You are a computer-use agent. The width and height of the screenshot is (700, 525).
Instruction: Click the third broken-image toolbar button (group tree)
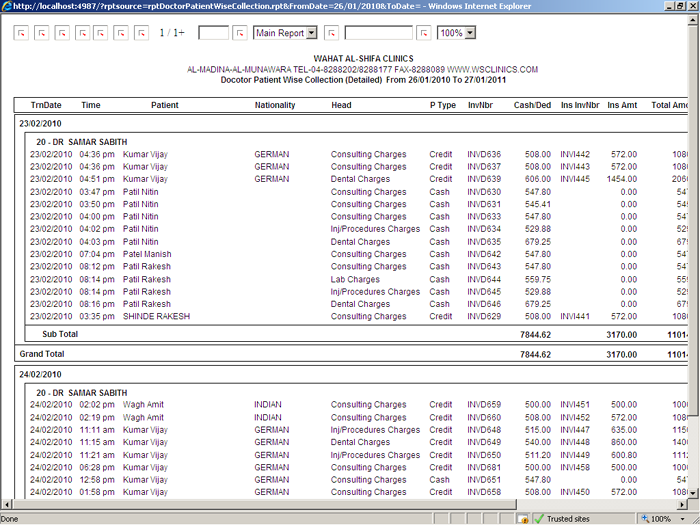coord(62,33)
